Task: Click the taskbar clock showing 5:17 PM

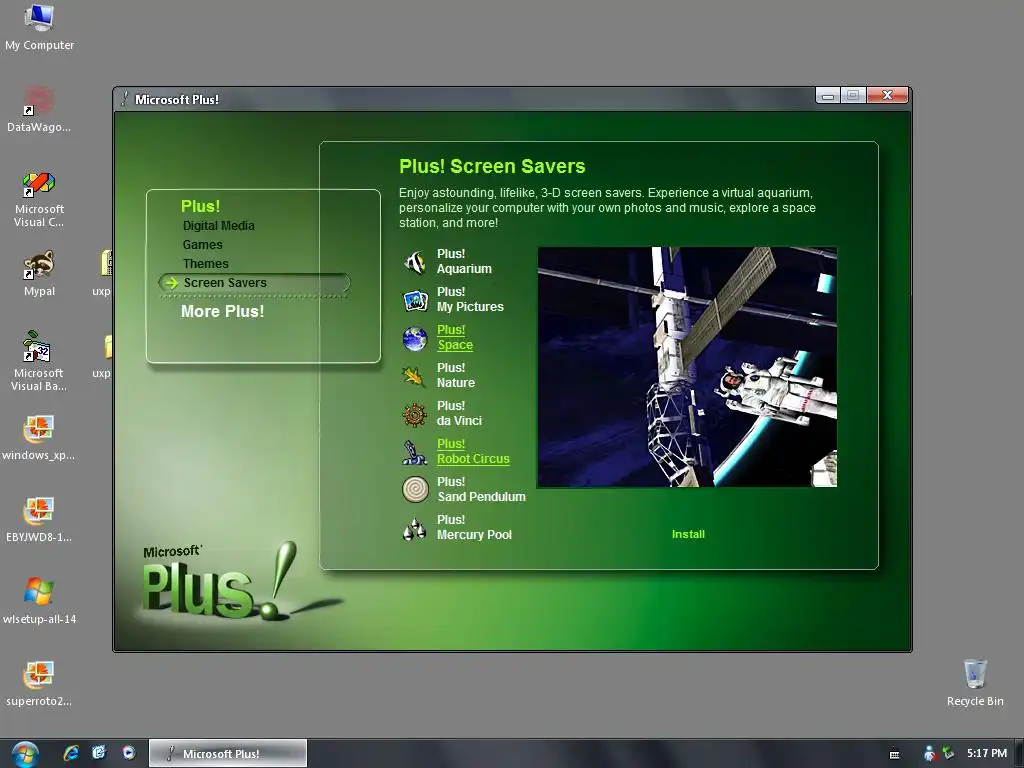Action: (987, 754)
